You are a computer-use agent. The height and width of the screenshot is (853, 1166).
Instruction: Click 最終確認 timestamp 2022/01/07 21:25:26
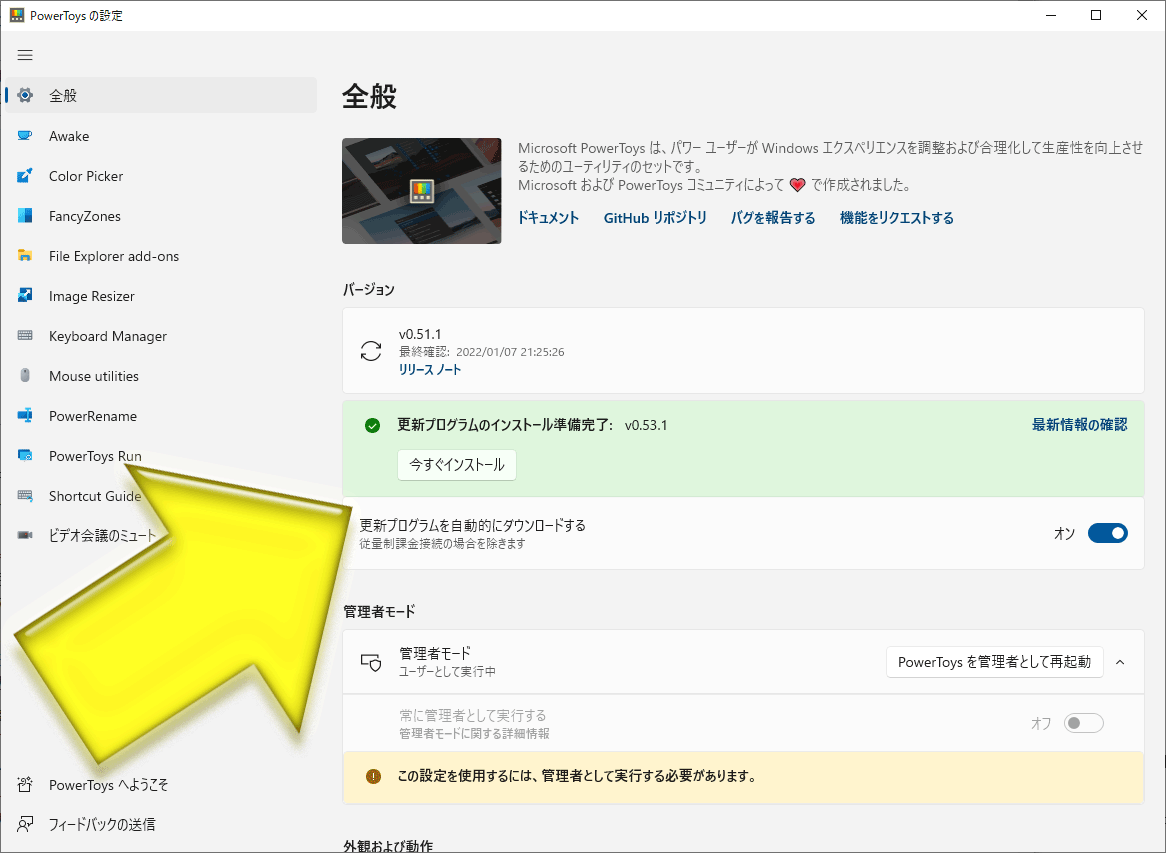click(x=510, y=352)
